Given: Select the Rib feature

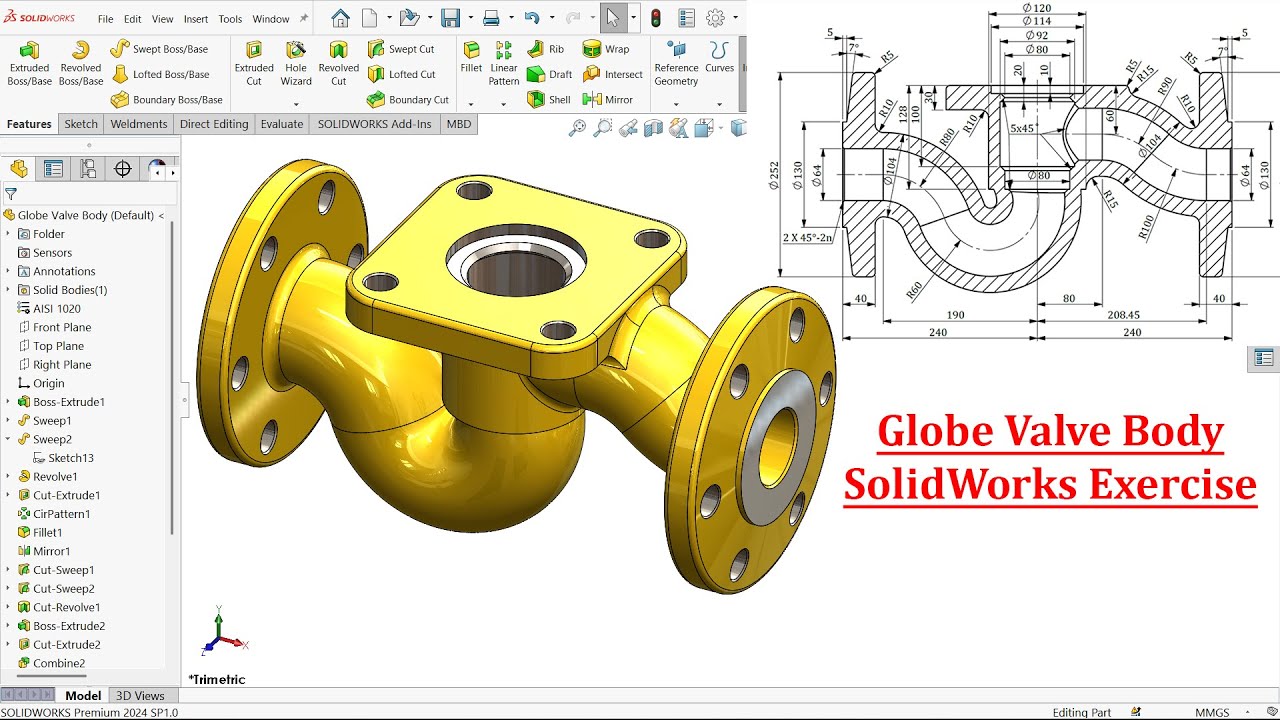Looking at the screenshot, I should pyautogui.click(x=545, y=48).
